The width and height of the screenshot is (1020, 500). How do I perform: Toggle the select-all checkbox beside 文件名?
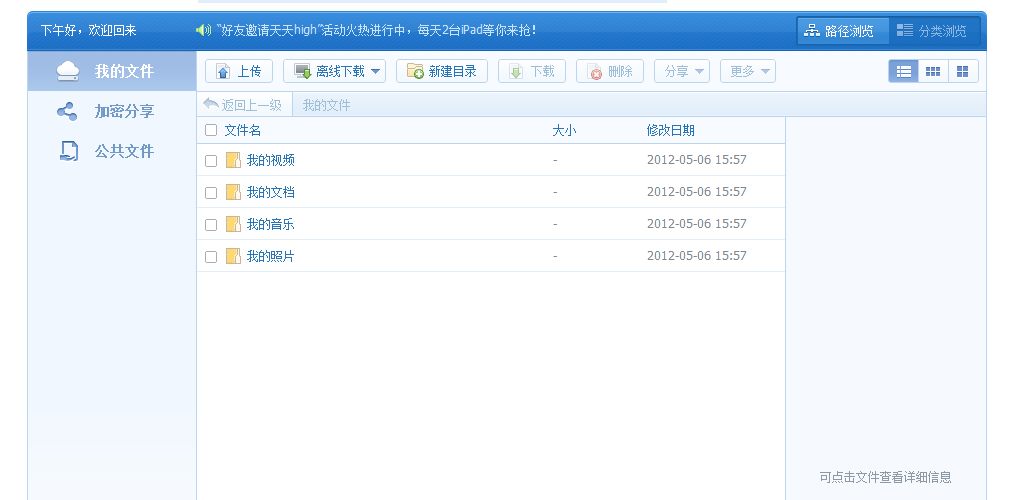(x=211, y=130)
